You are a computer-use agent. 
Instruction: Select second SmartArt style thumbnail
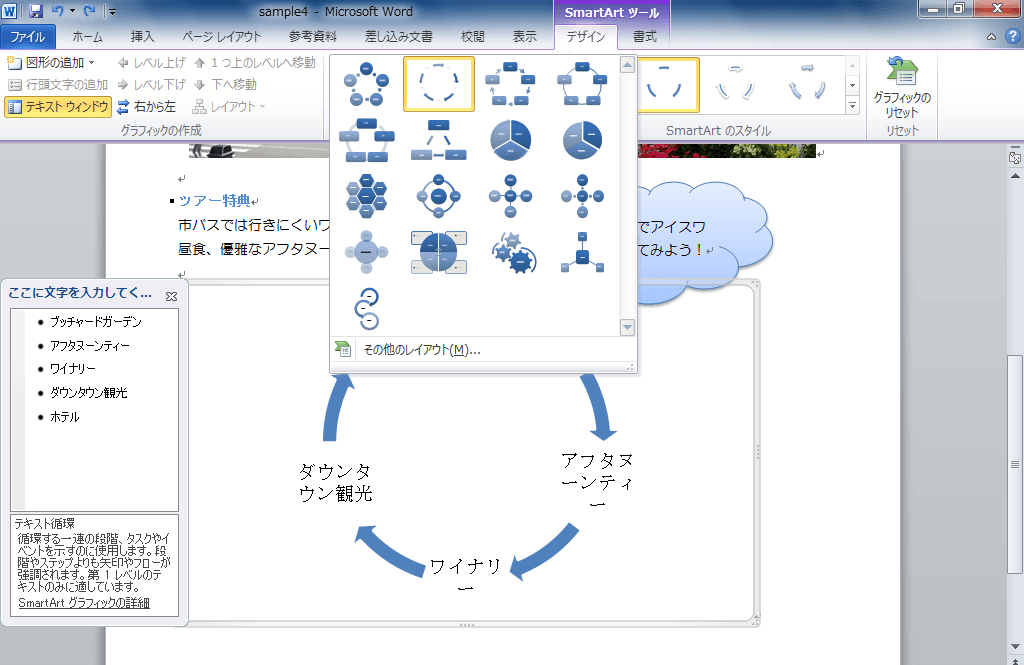[735, 85]
